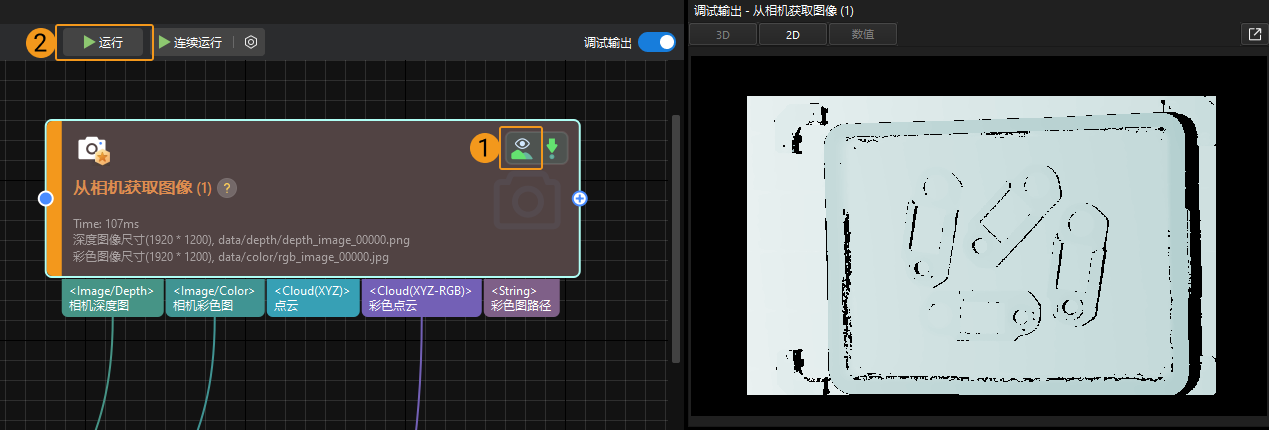Click the camera icon of the step

(x=93, y=150)
